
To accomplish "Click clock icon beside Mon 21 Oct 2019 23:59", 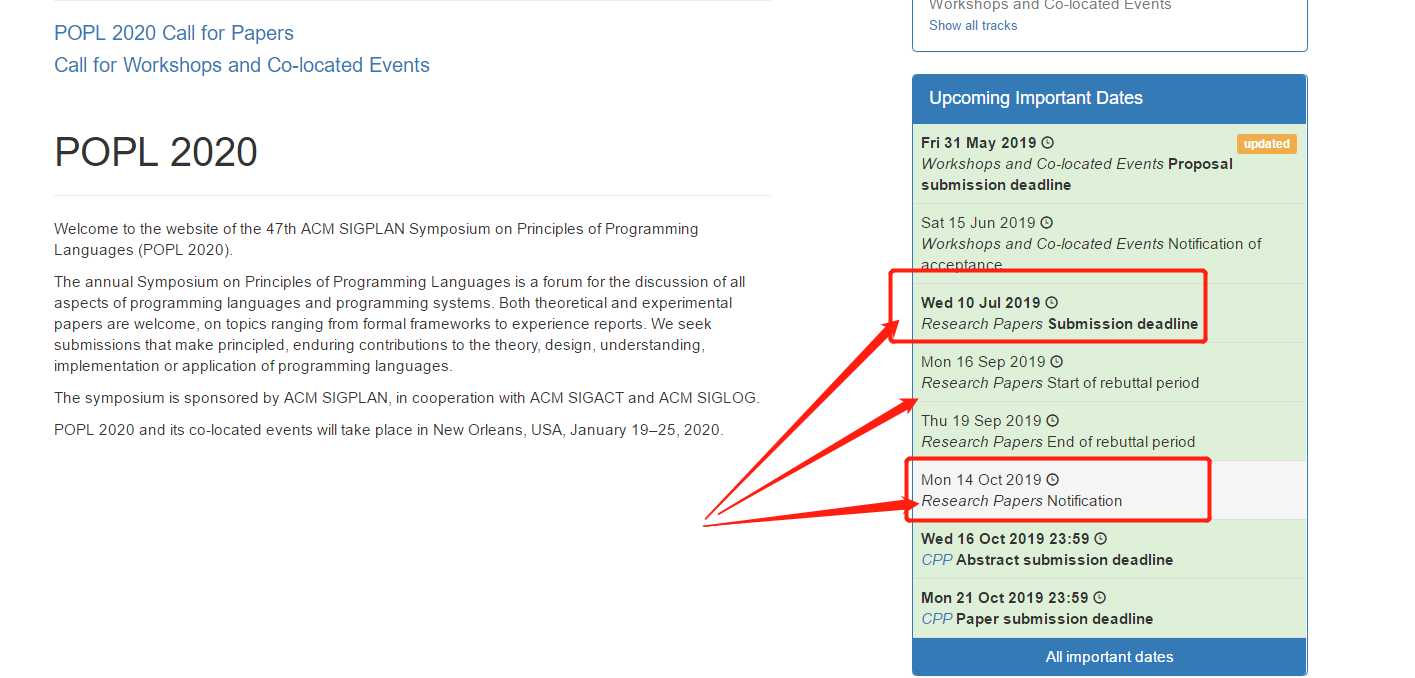I will tap(1099, 597).
